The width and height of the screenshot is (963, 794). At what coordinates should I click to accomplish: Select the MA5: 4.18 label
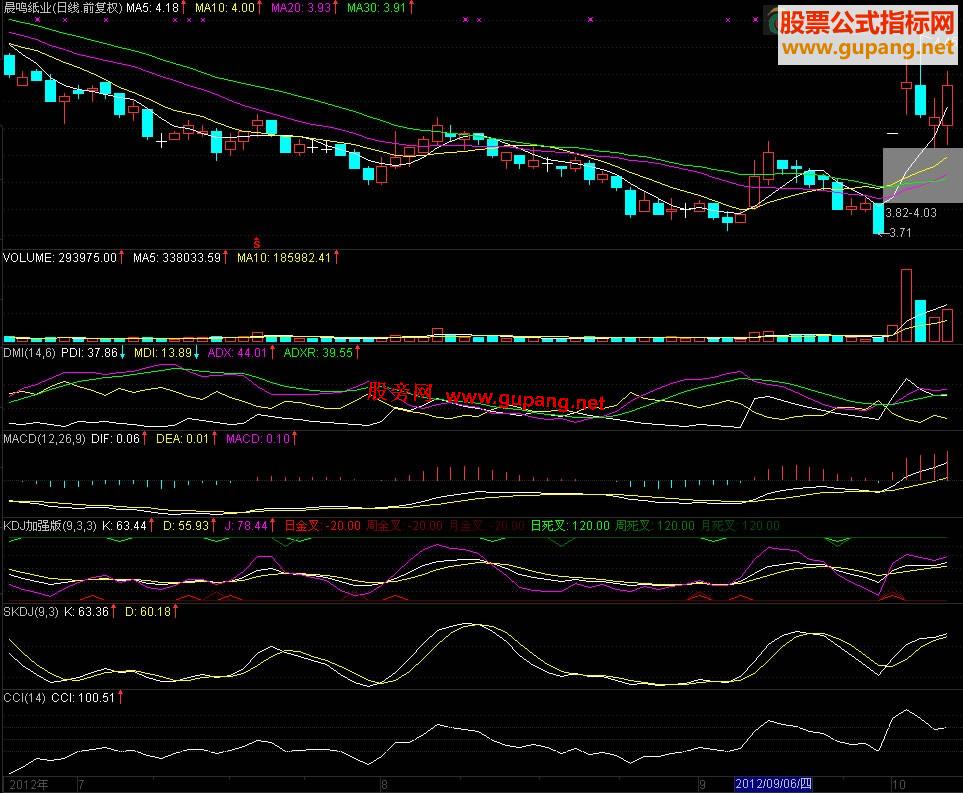(x=152, y=8)
